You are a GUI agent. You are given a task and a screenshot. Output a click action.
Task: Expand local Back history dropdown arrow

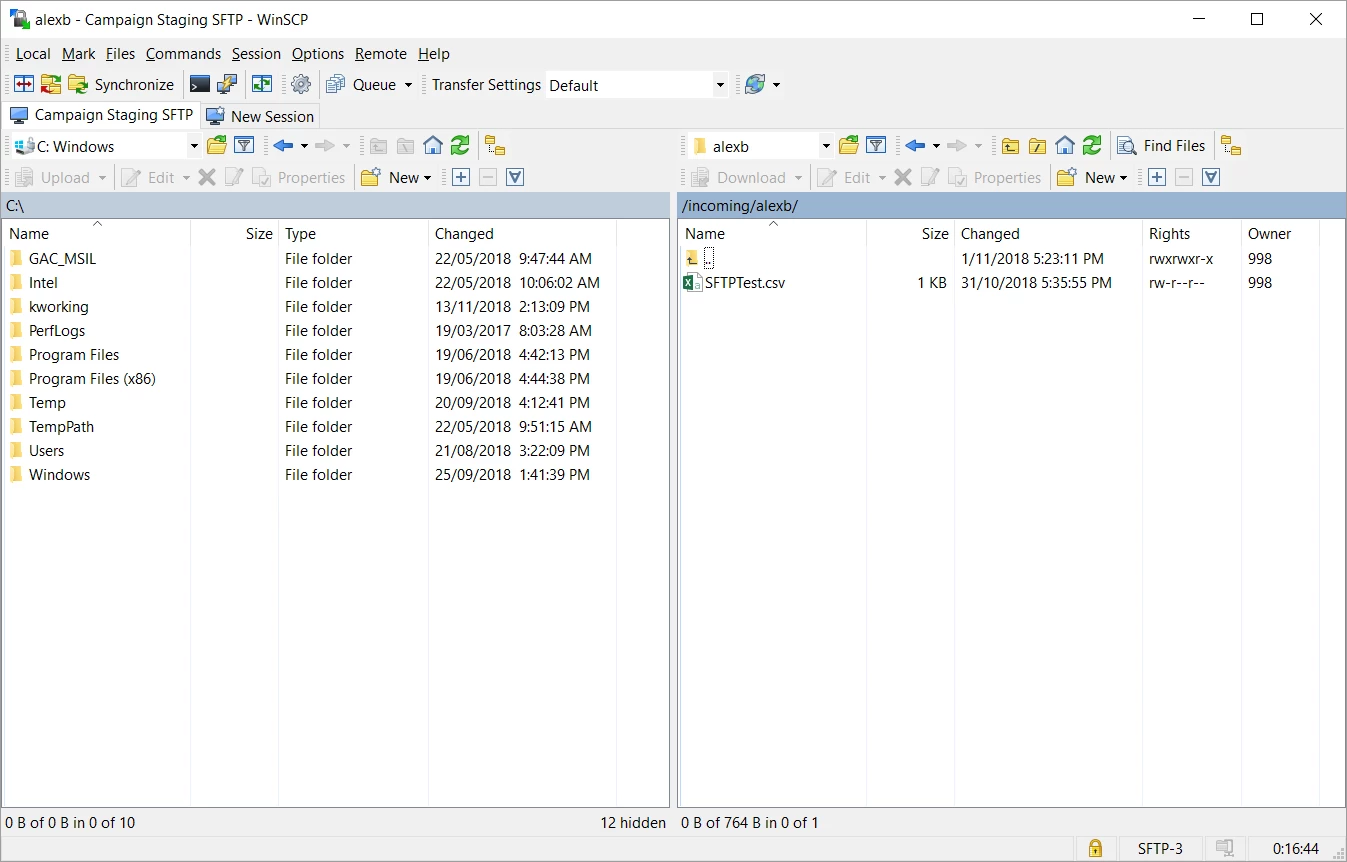pos(304,146)
